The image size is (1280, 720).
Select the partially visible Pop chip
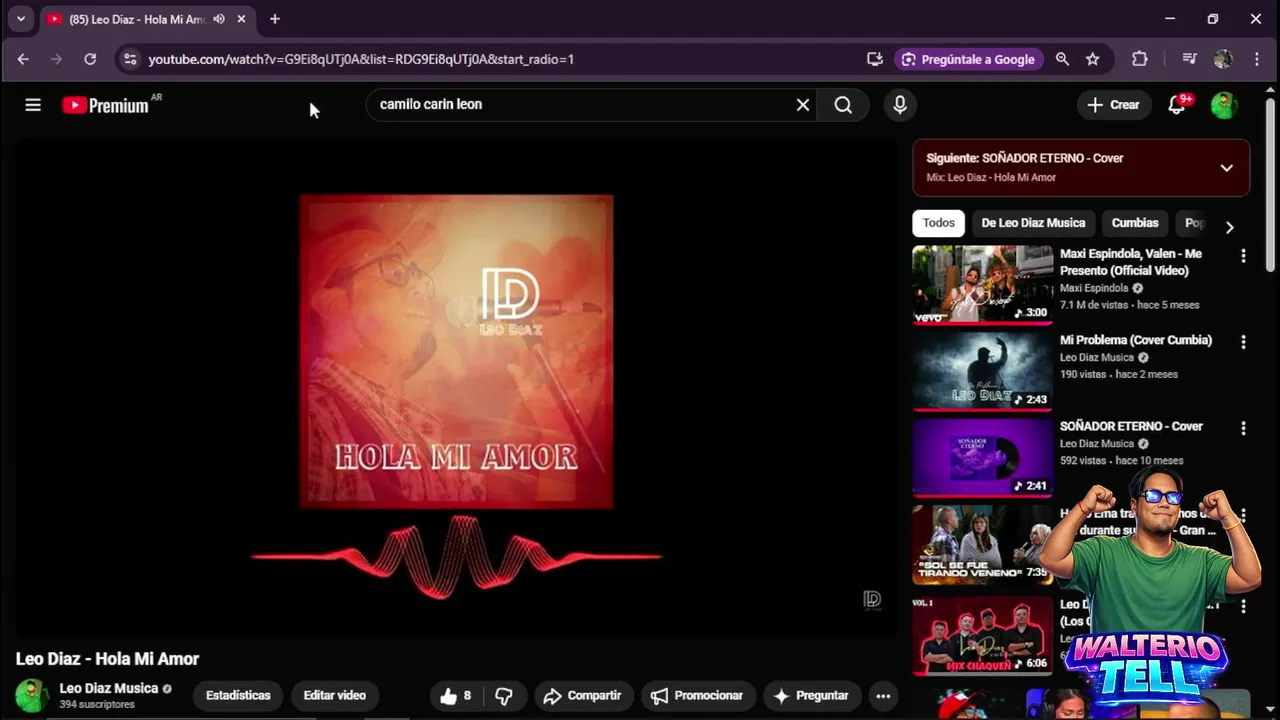(x=1193, y=223)
